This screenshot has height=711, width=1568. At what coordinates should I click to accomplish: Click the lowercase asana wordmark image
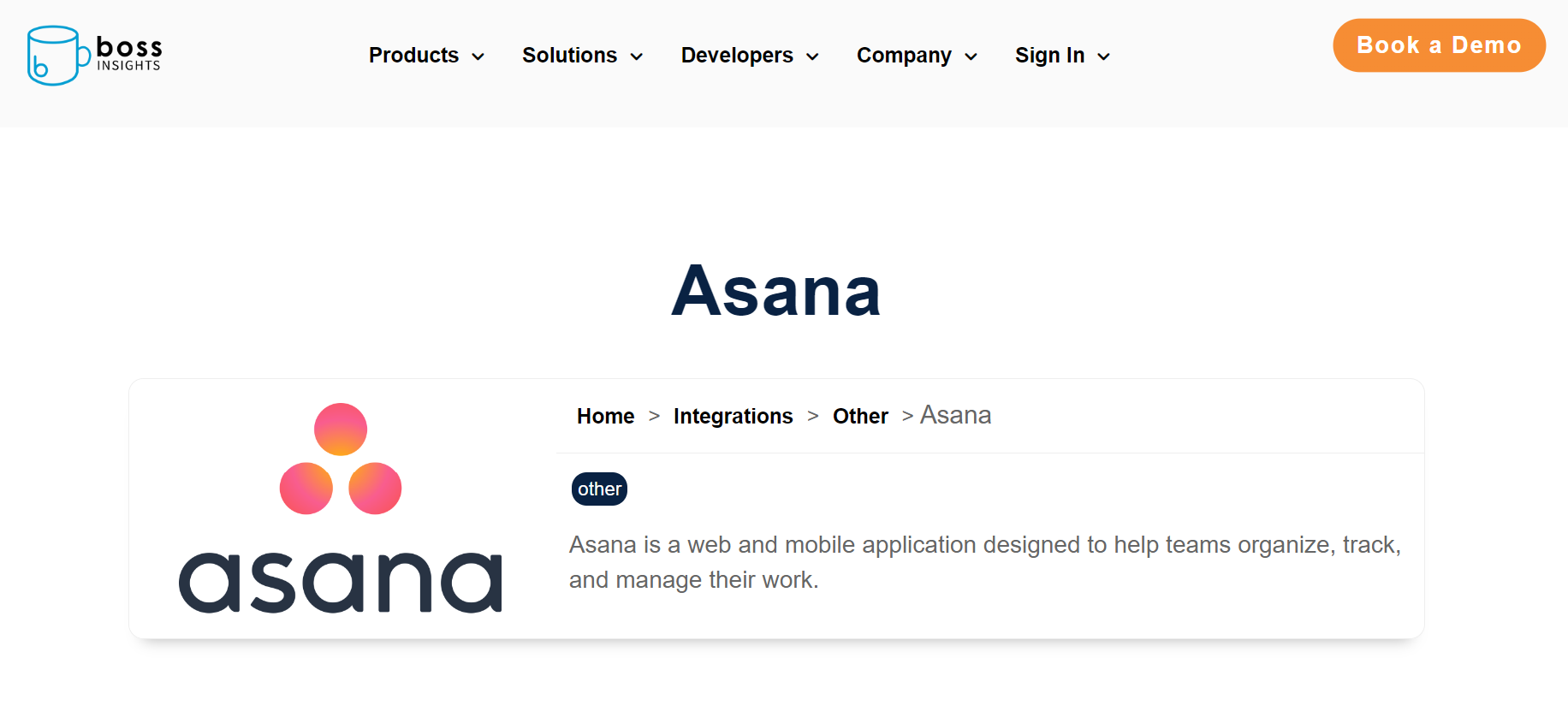pyautogui.click(x=341, y=582)
